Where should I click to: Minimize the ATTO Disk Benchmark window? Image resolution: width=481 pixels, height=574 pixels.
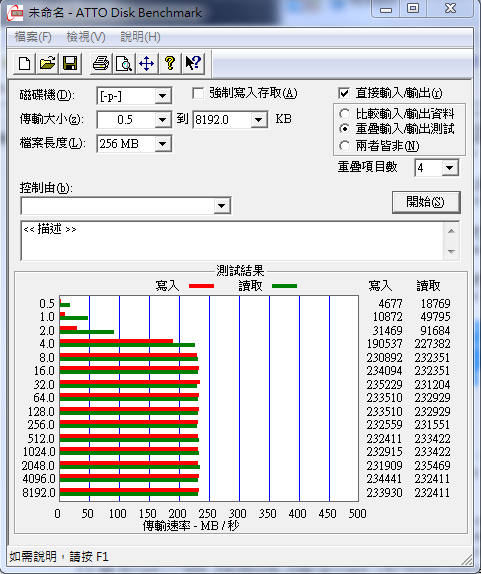tap(386, 9)
